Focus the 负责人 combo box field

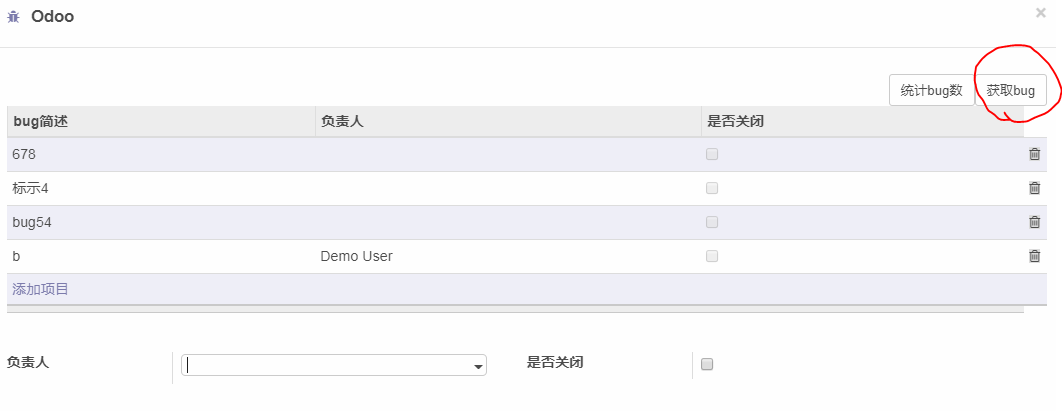click(x=334, y=365)
